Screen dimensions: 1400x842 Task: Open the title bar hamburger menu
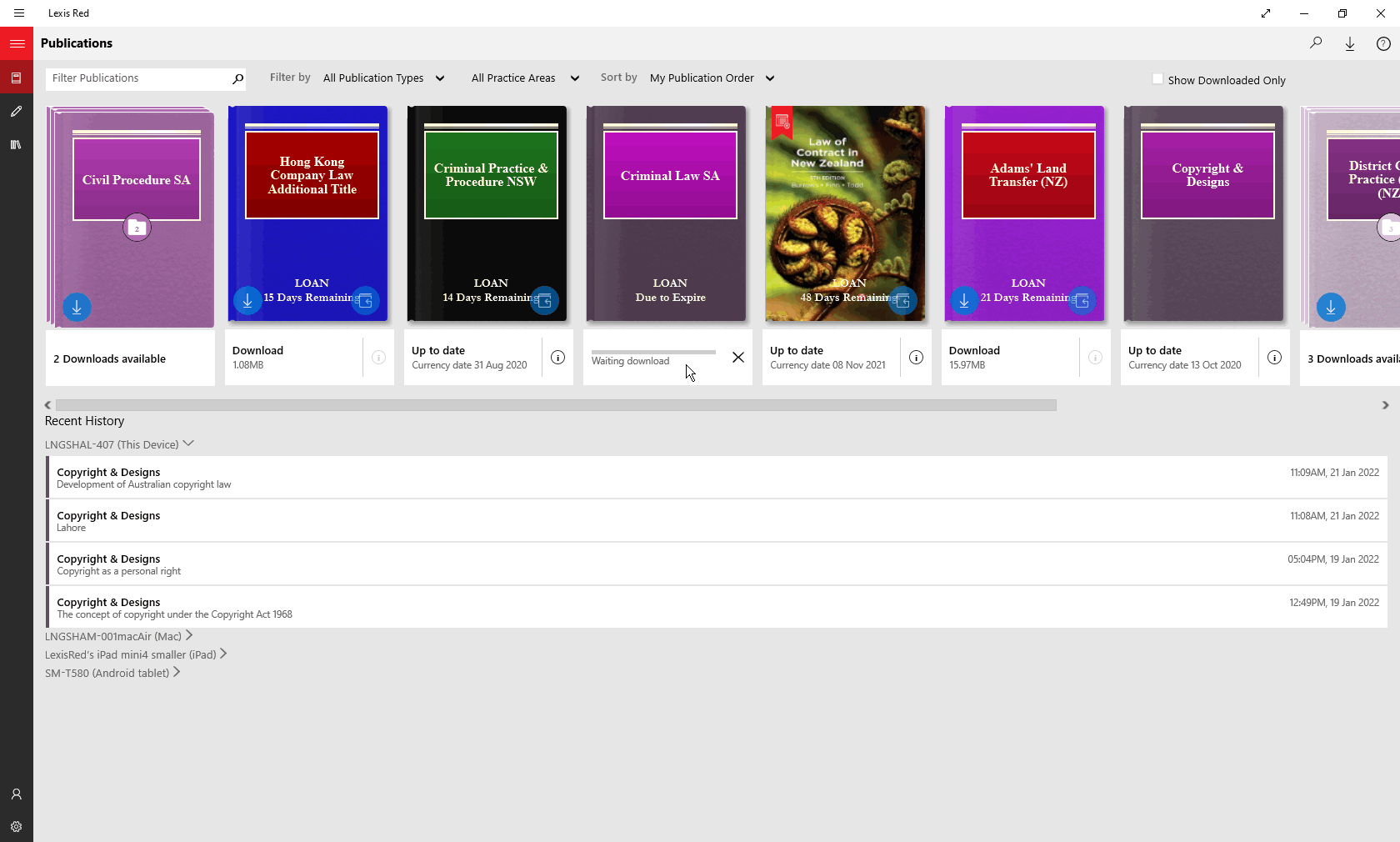coord(18,13)
